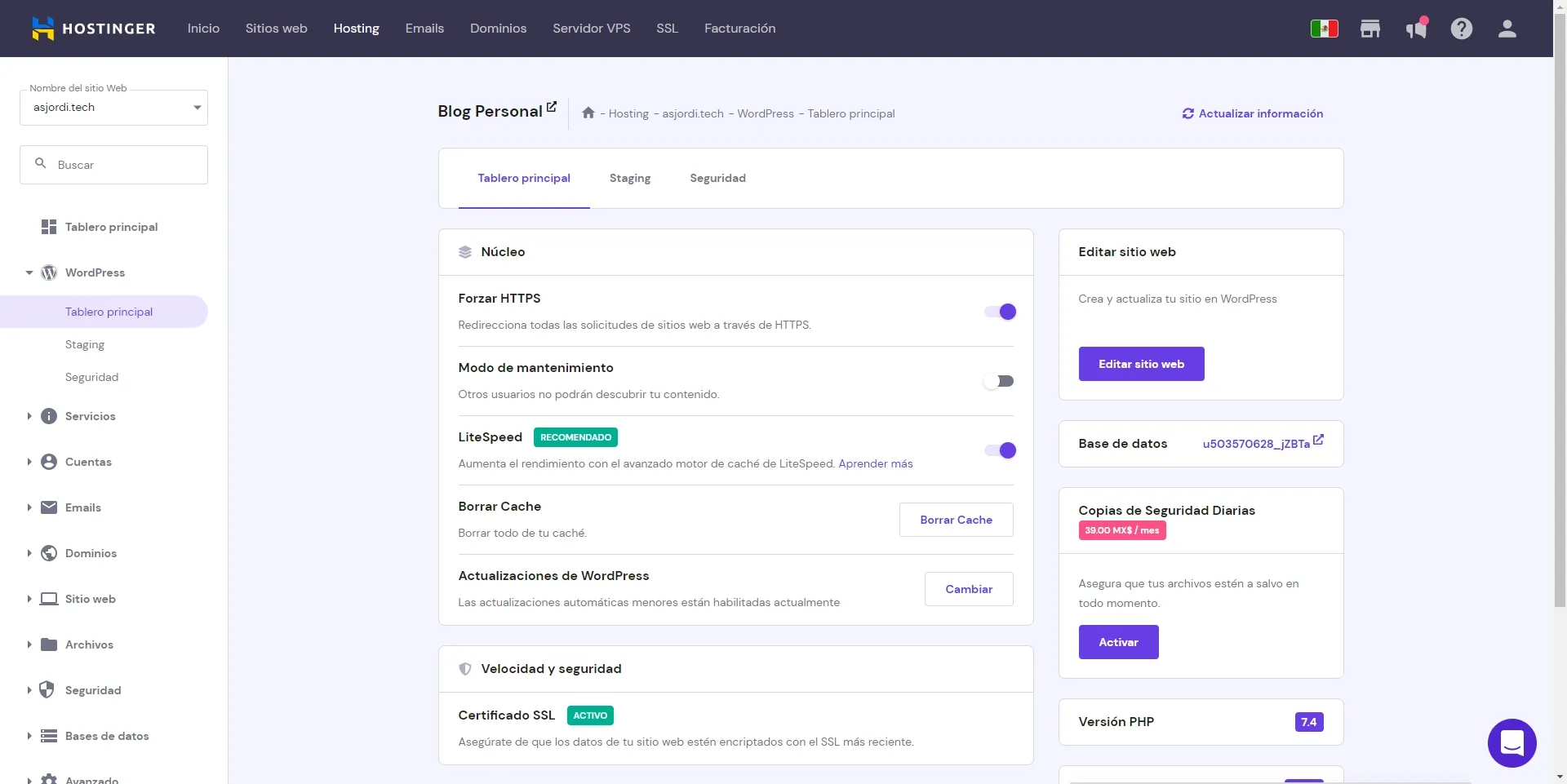The height and width of the screenshot is (784, 1567).
Task: Click the Borrar Cache button
Action: (957, 520)
